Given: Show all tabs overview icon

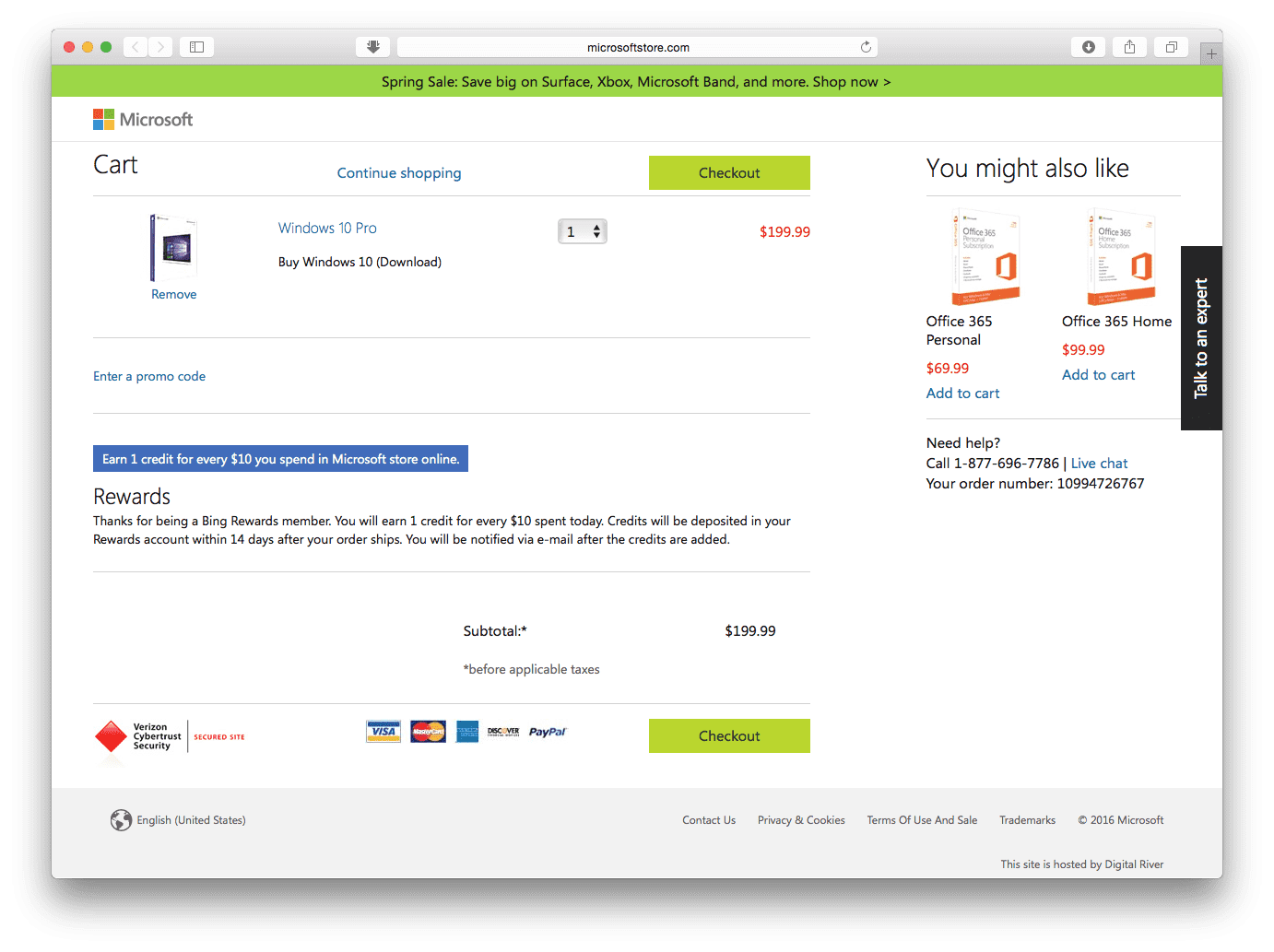Looking at the screenshot, I should tap(1171, 47).
